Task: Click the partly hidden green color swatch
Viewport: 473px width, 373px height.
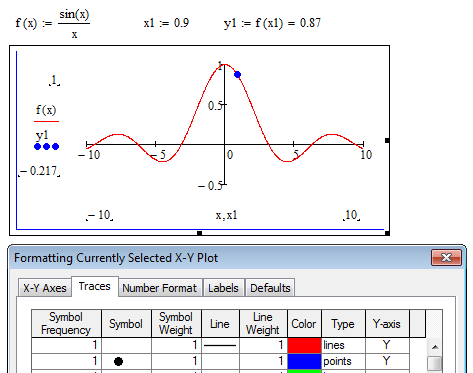Action: tap(304, 371)
